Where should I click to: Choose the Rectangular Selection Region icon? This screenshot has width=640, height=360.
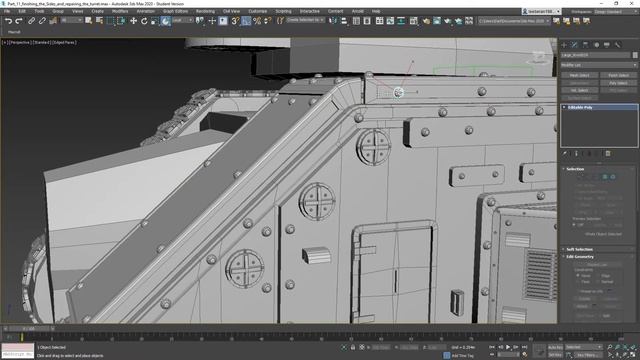coord(110,21)
